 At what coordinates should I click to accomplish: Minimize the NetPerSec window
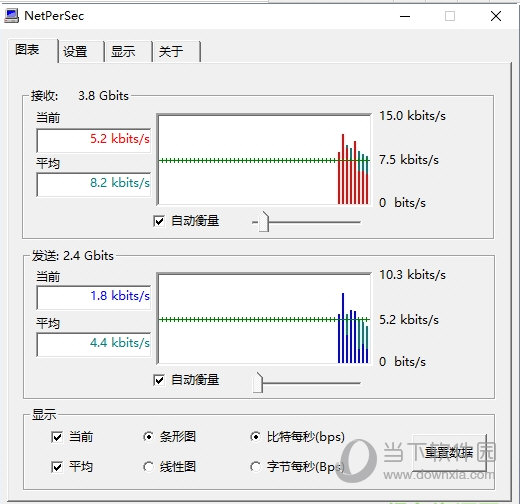[405, 16]
